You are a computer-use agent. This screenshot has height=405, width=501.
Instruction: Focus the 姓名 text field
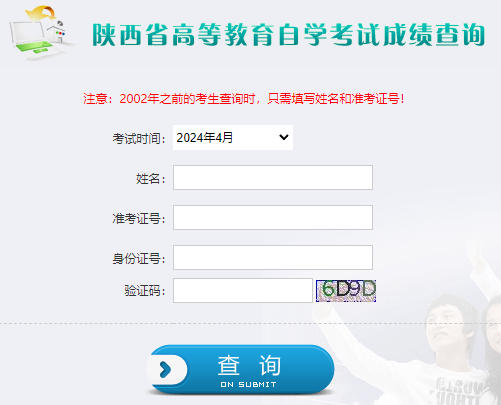(273, 177)
